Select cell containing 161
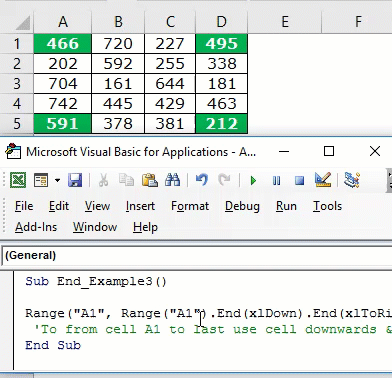Viewport: 392px width, 378px height. pos(118,84)
